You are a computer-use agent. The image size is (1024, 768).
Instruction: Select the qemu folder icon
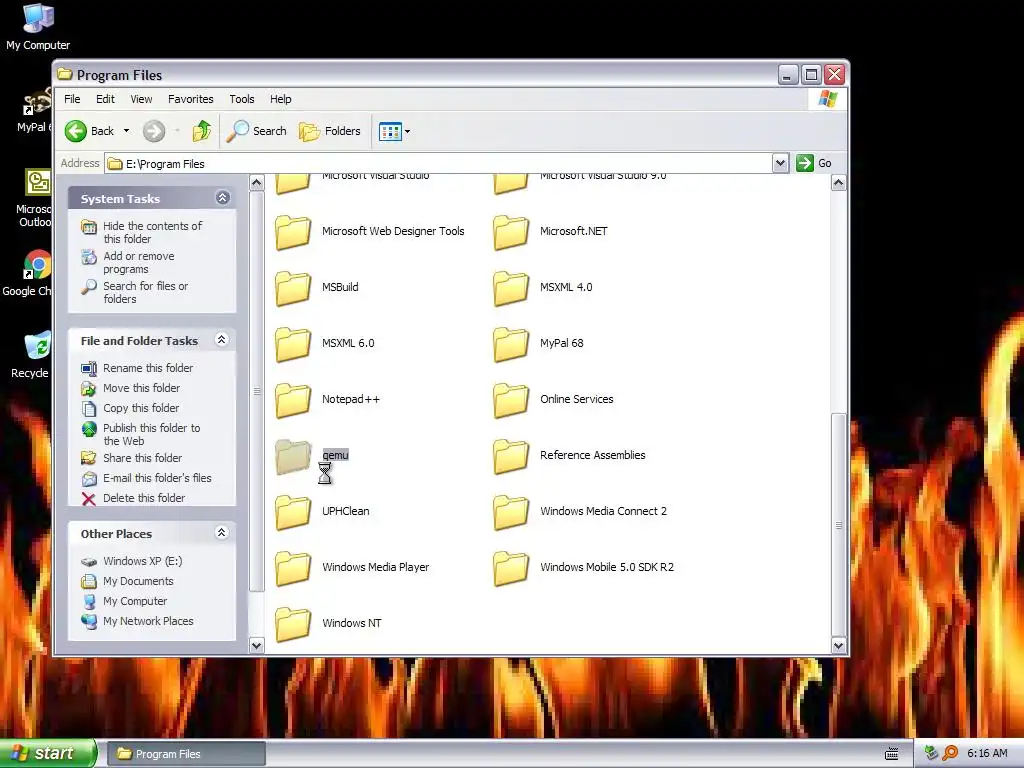[293, 456]
